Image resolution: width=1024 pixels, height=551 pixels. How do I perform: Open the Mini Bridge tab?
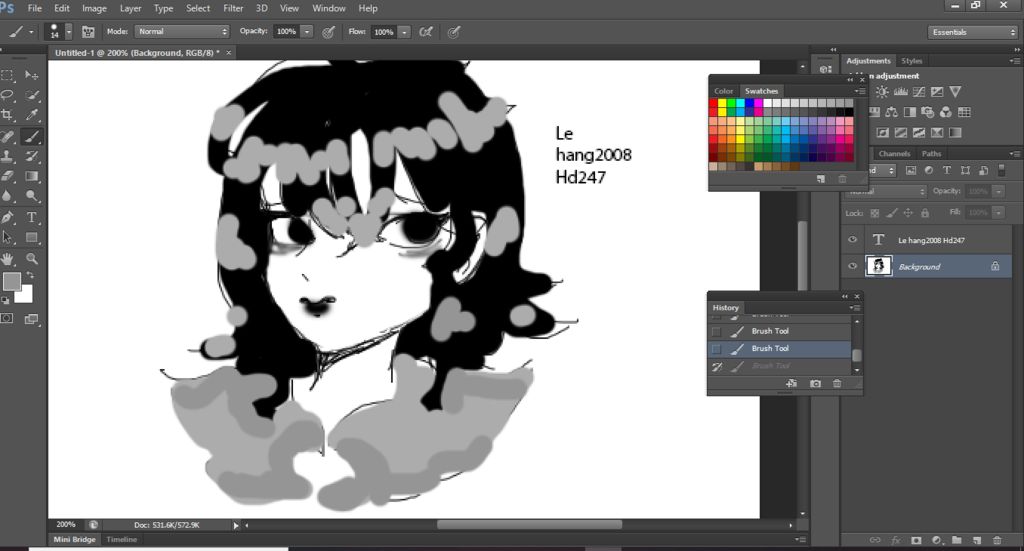click(x=74, y=539)
